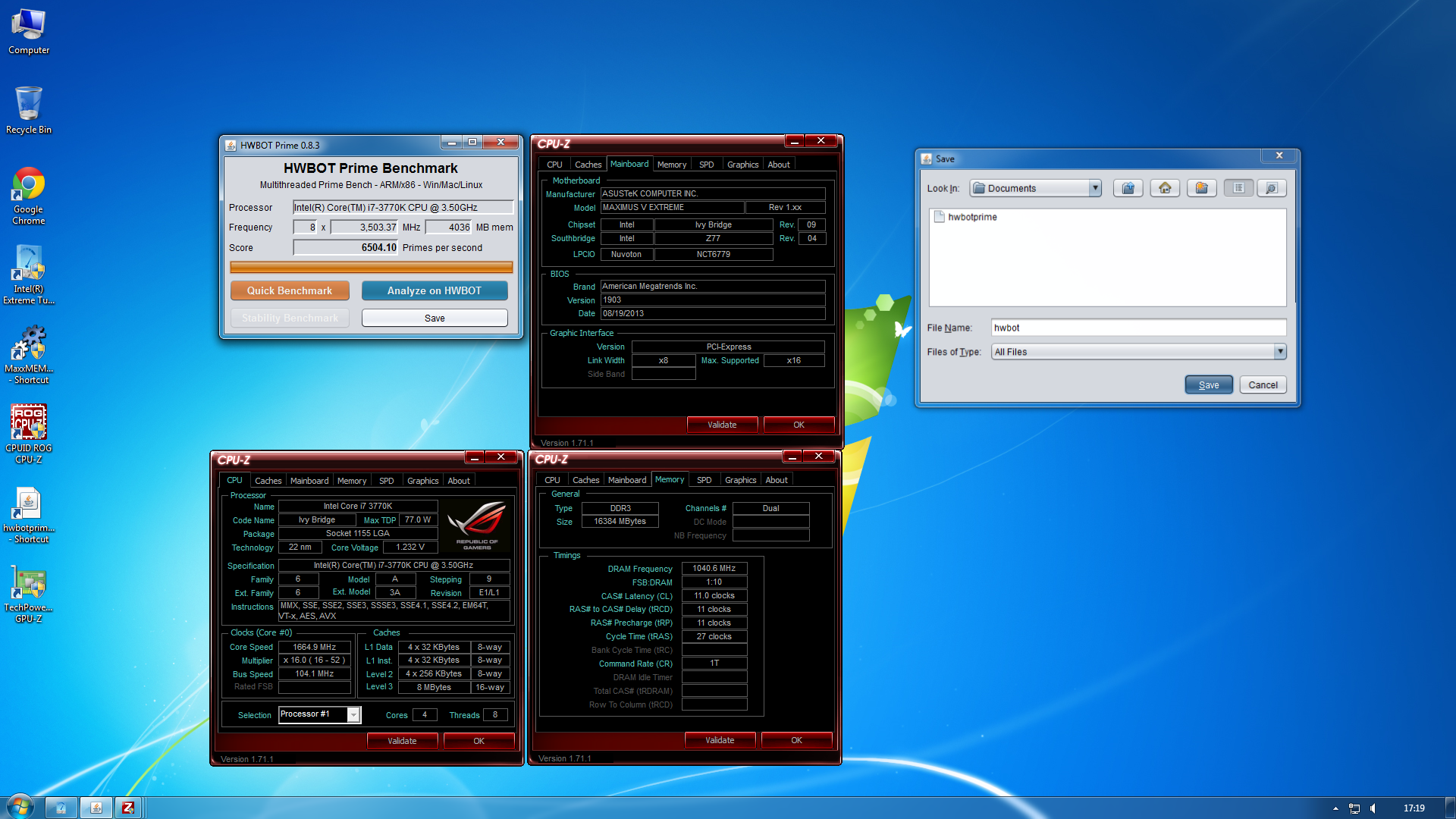Click the Java icon in Save dialog title bar

click(x=926, y=158)
